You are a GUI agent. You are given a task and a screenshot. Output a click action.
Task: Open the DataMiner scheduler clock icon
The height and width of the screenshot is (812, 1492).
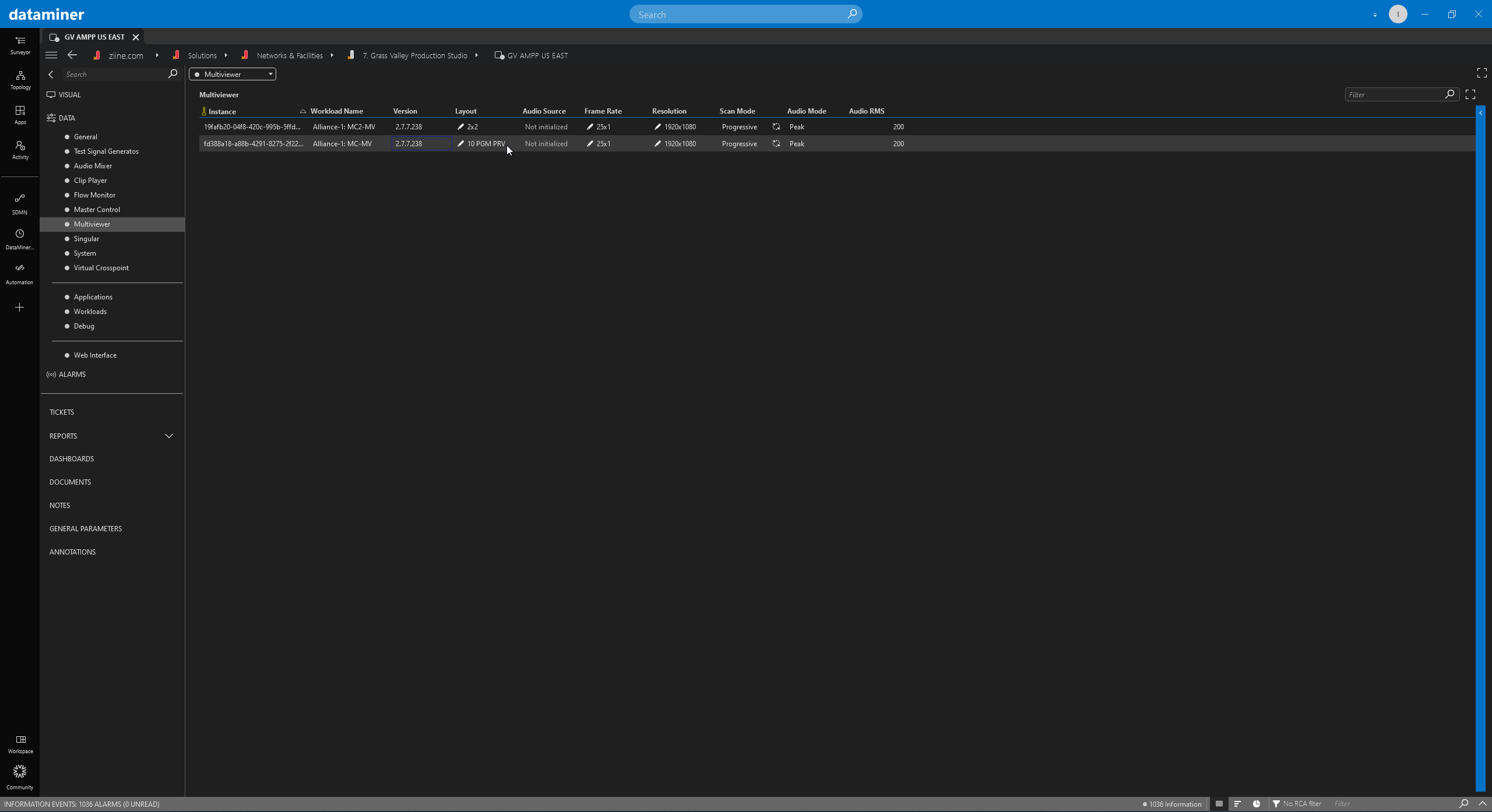(20, 239)
